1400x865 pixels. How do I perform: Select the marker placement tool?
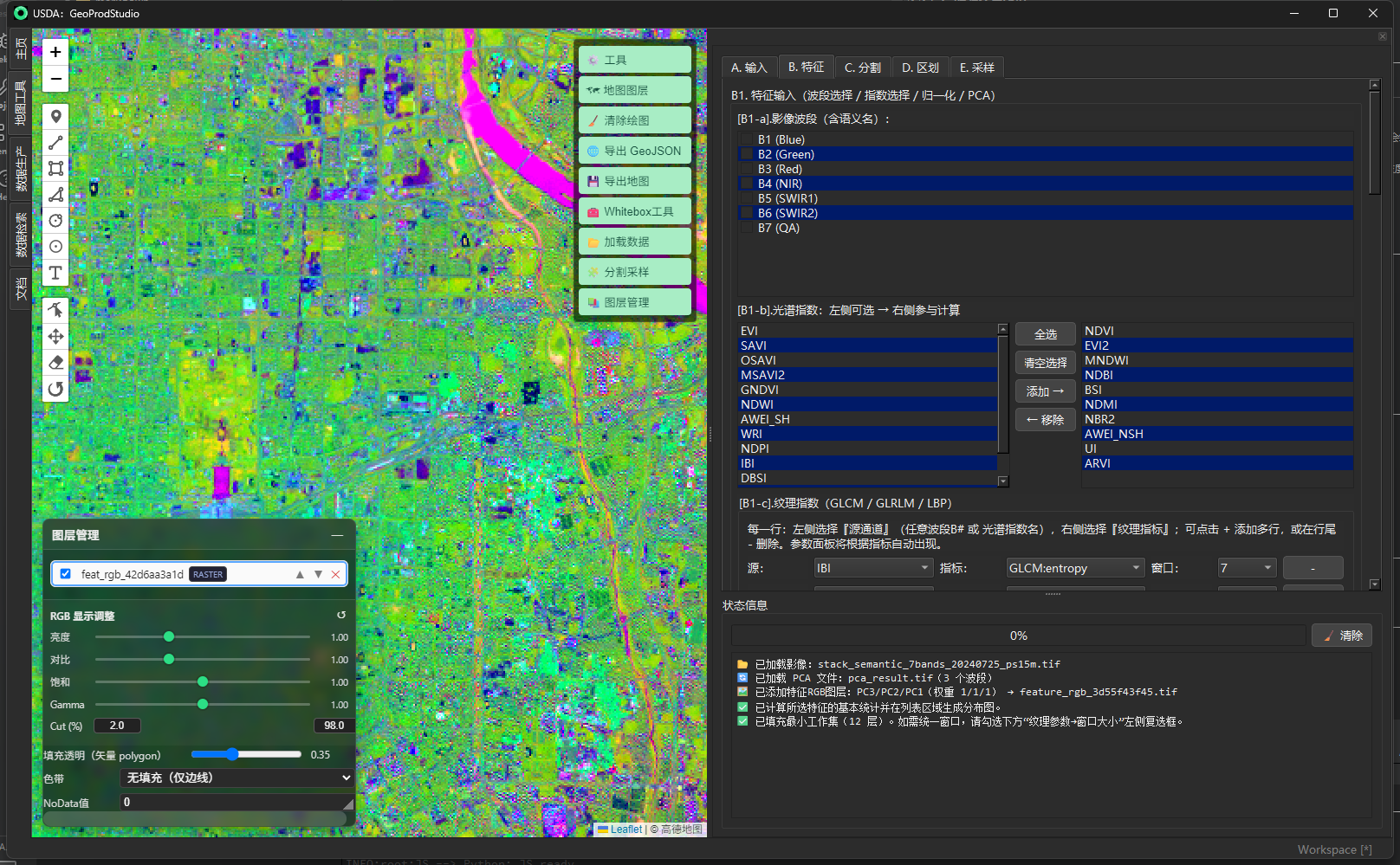(55, 116)
